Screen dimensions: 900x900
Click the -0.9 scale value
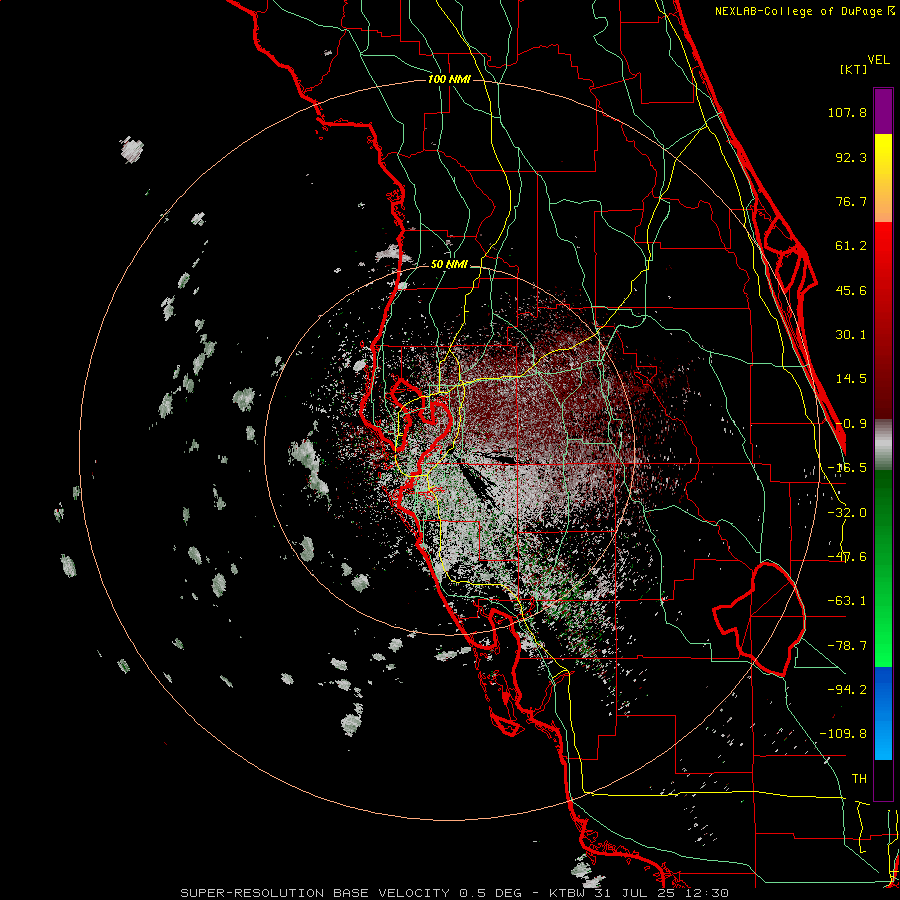pos(851,424)
